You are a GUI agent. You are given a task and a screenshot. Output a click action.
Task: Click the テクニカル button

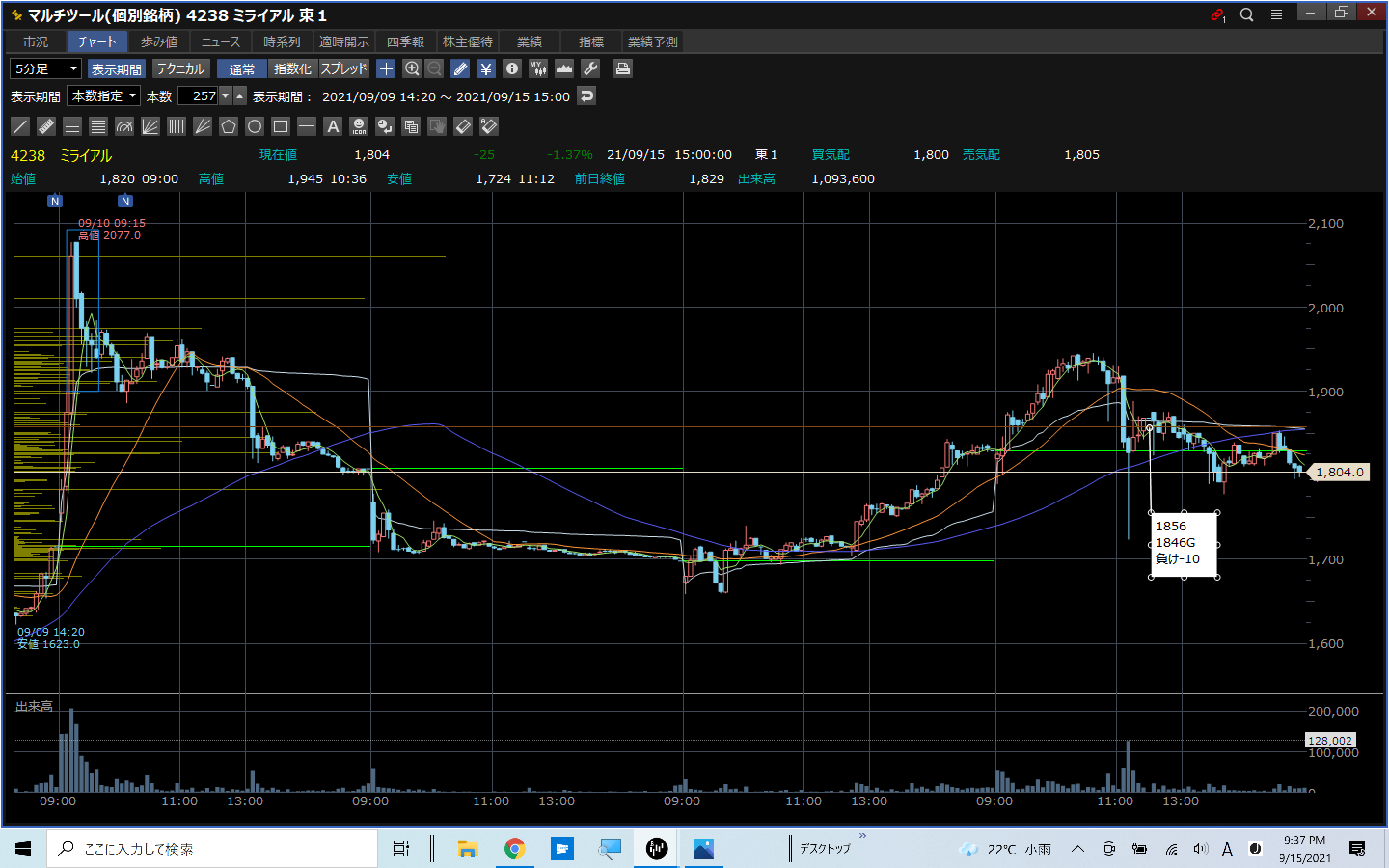coord(180,69)
